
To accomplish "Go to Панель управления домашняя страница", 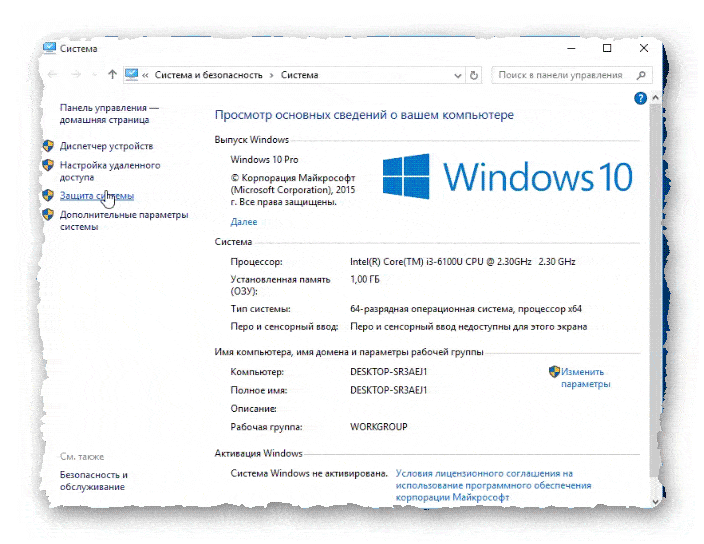I will (109, 114).
